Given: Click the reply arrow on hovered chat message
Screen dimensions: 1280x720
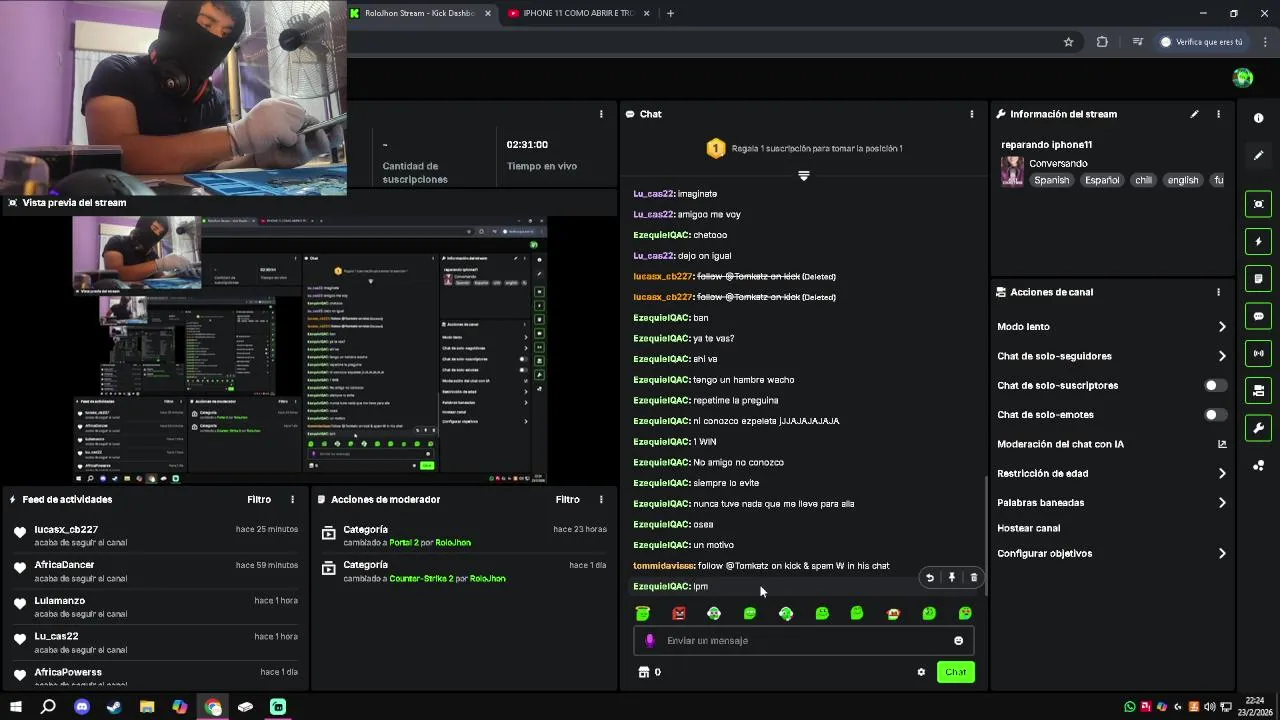Looking at the screenshot, I should [x=929, y=577].
